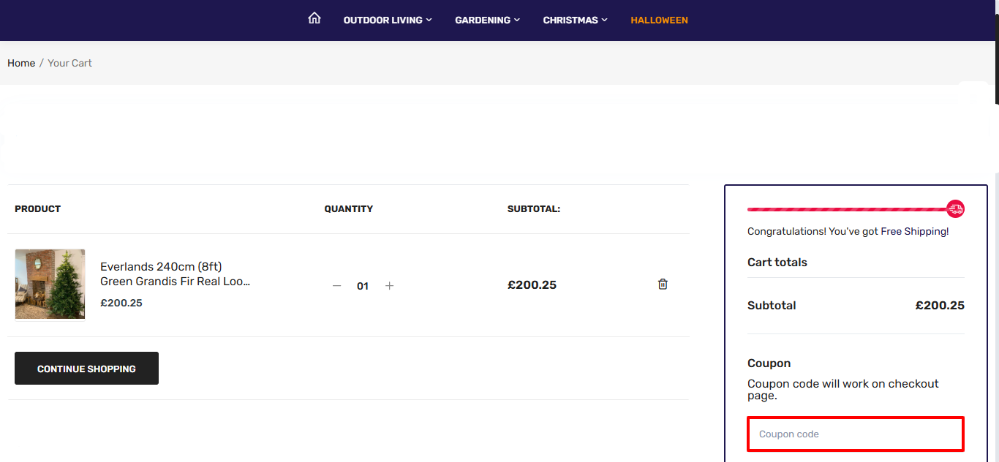999x462 pixels.
Task: Remove the Everlands tree with trash icon
Action: [663, 284]
